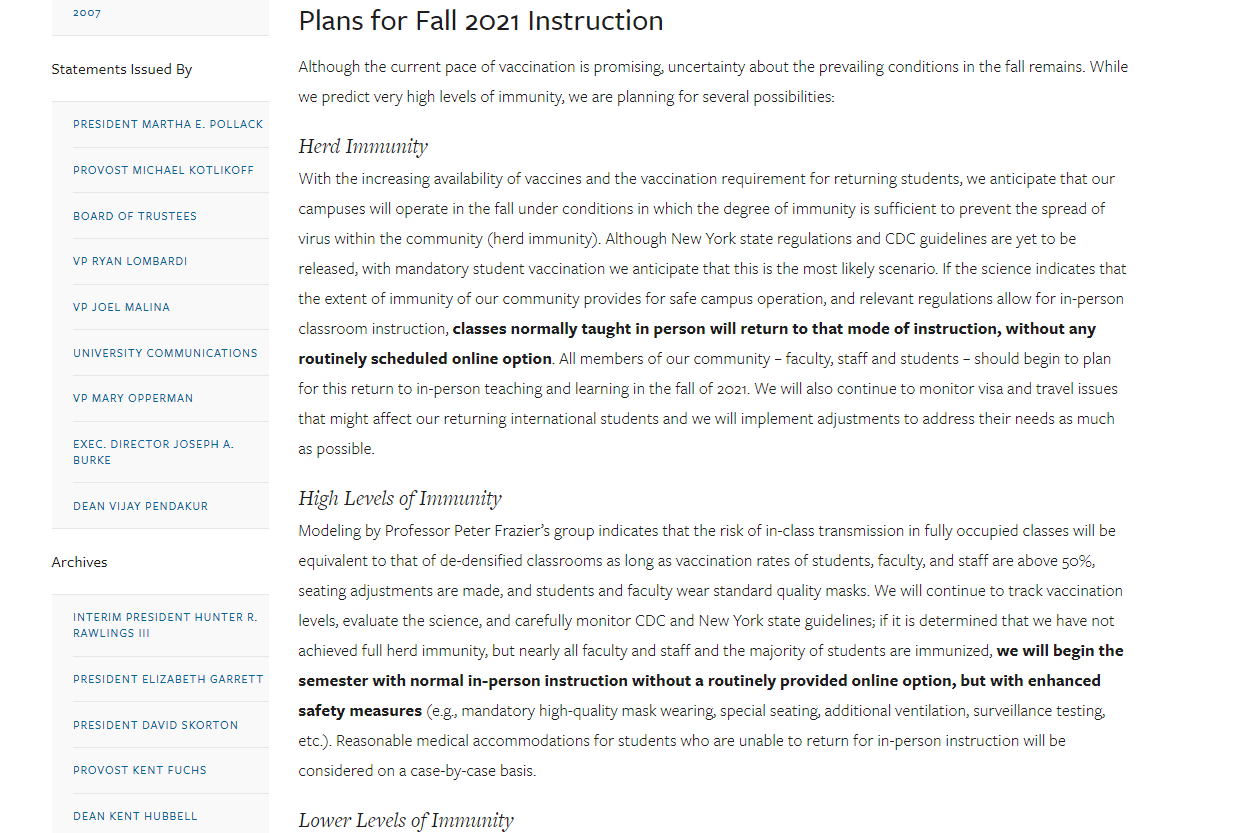Image resolution: width=1245 pixels, height=833 pixels.
Task: Open Dean Kent Hubbell archive
Action: click(135, 816)
